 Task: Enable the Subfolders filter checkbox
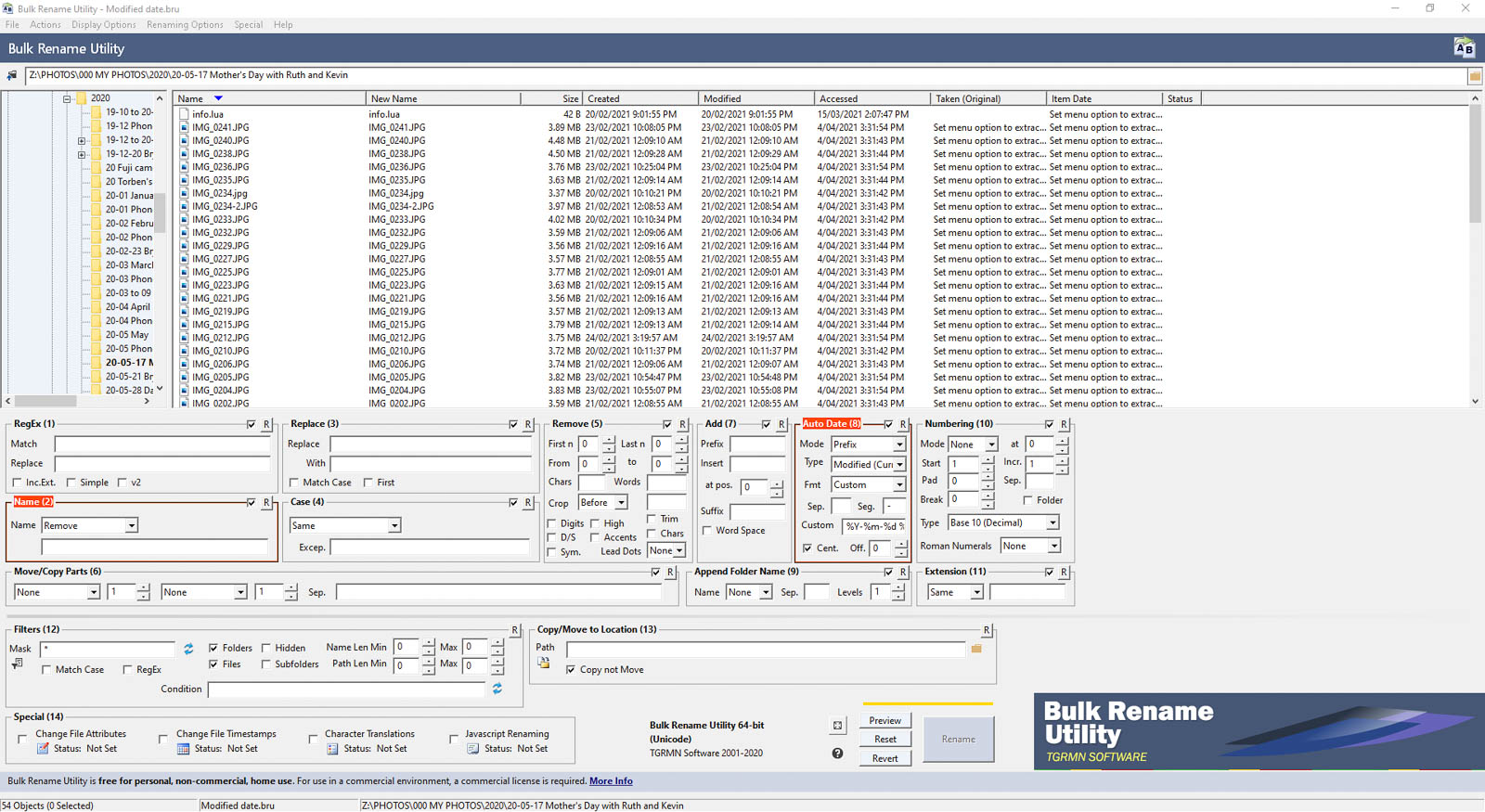click(x=266, y=664)
